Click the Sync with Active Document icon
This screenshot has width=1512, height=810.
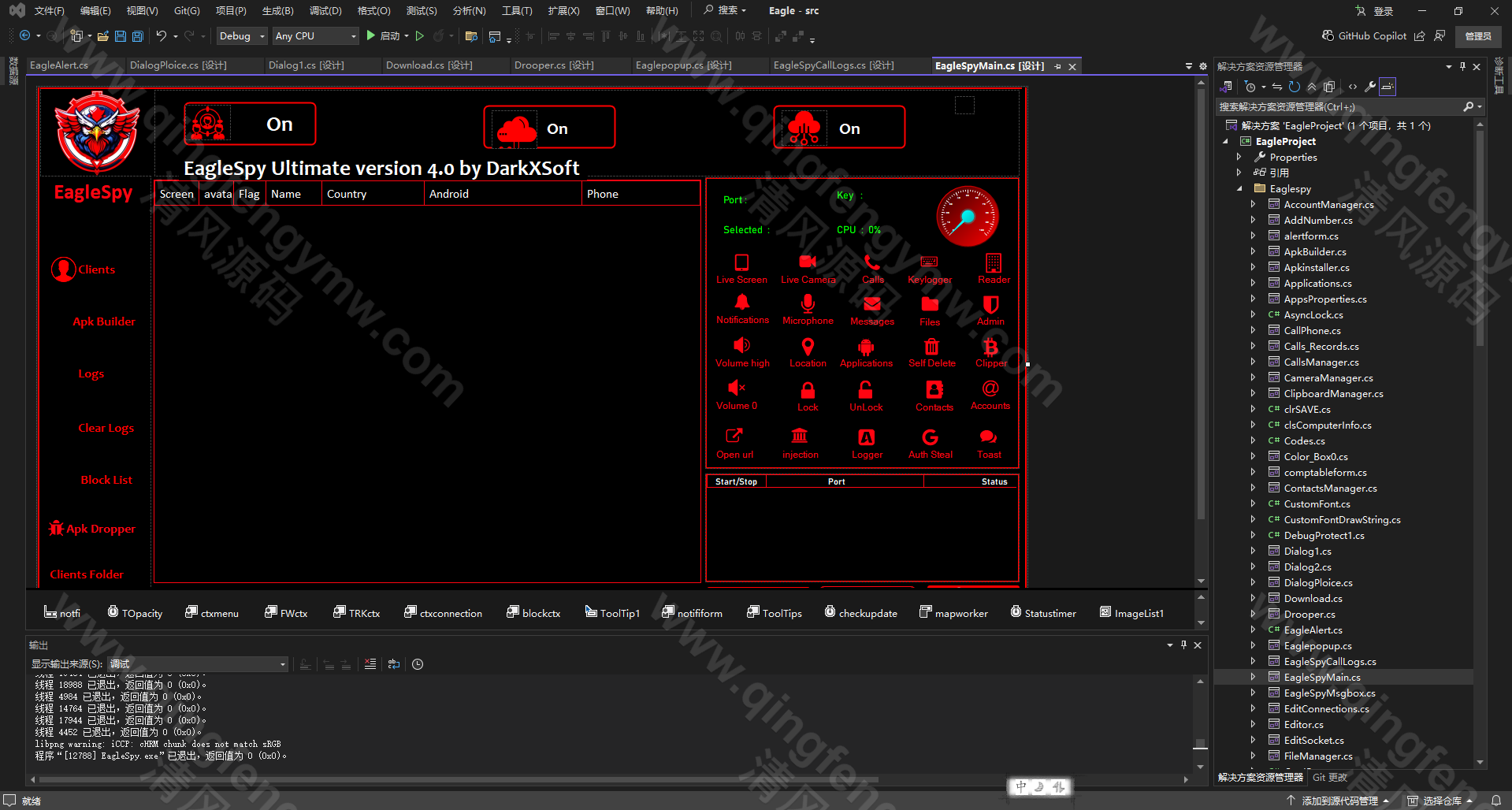pyautogui.click(x=1277, y=87)
